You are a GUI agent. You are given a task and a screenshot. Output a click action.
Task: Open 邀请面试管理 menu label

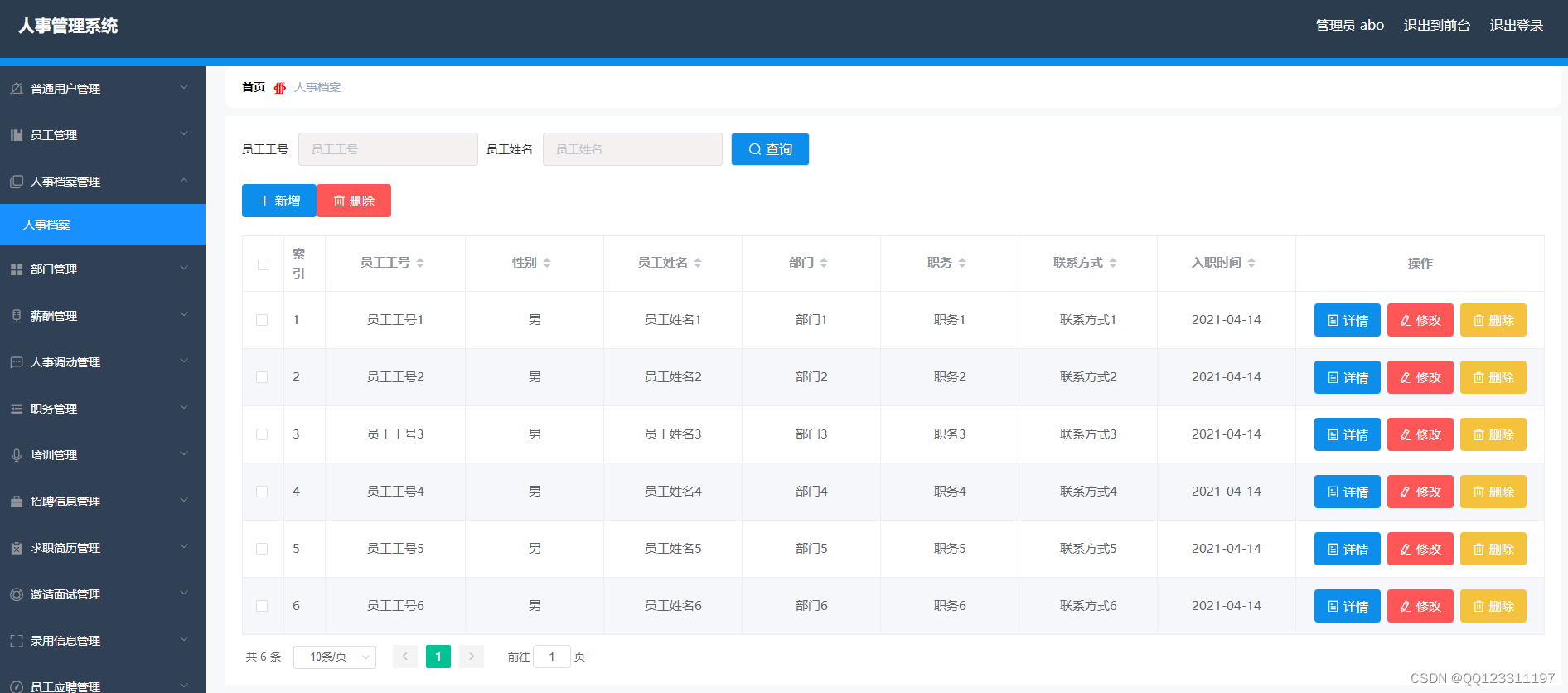coord(65,594)
